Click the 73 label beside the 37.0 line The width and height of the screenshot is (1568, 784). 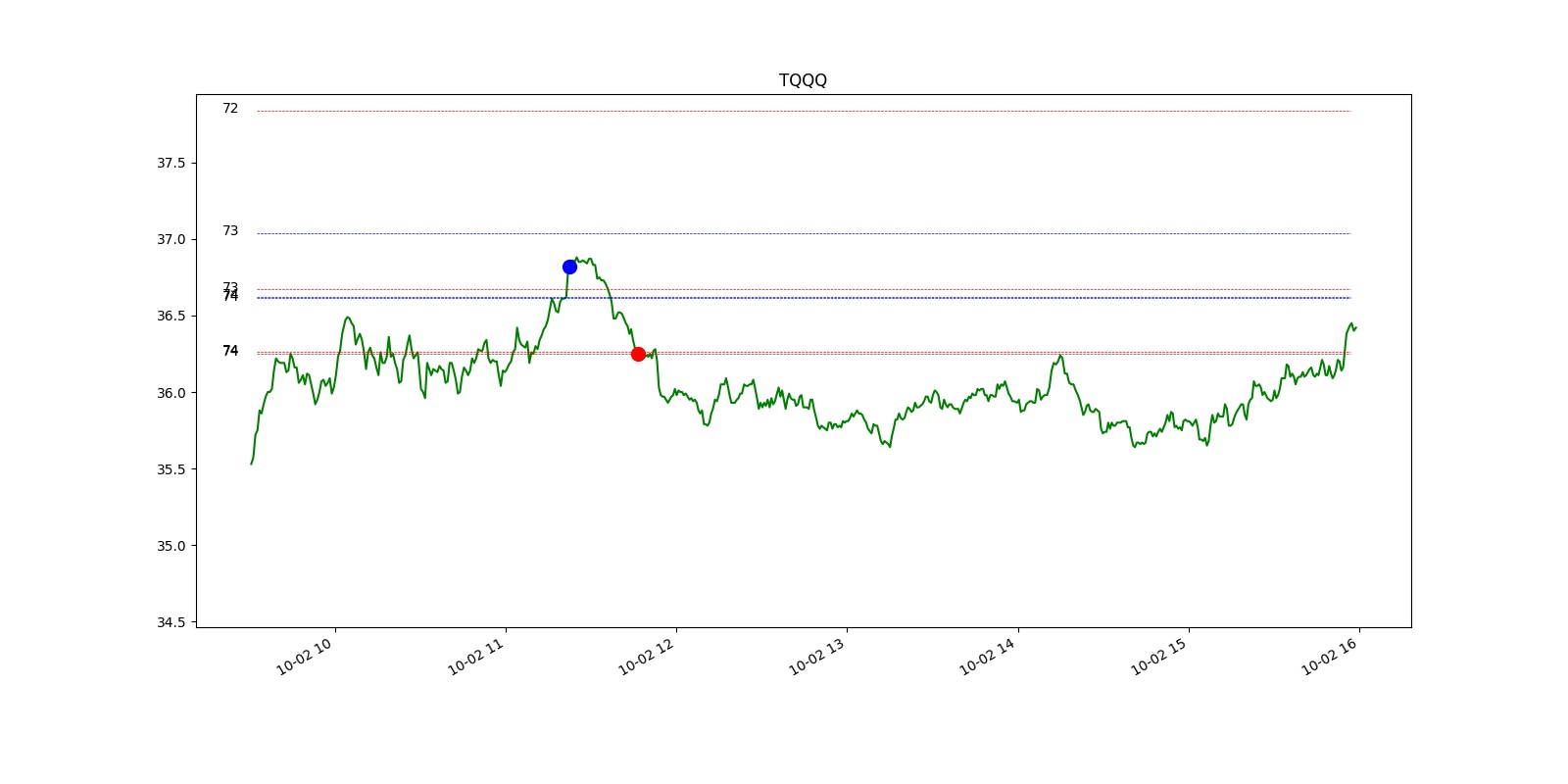(230, 231)
